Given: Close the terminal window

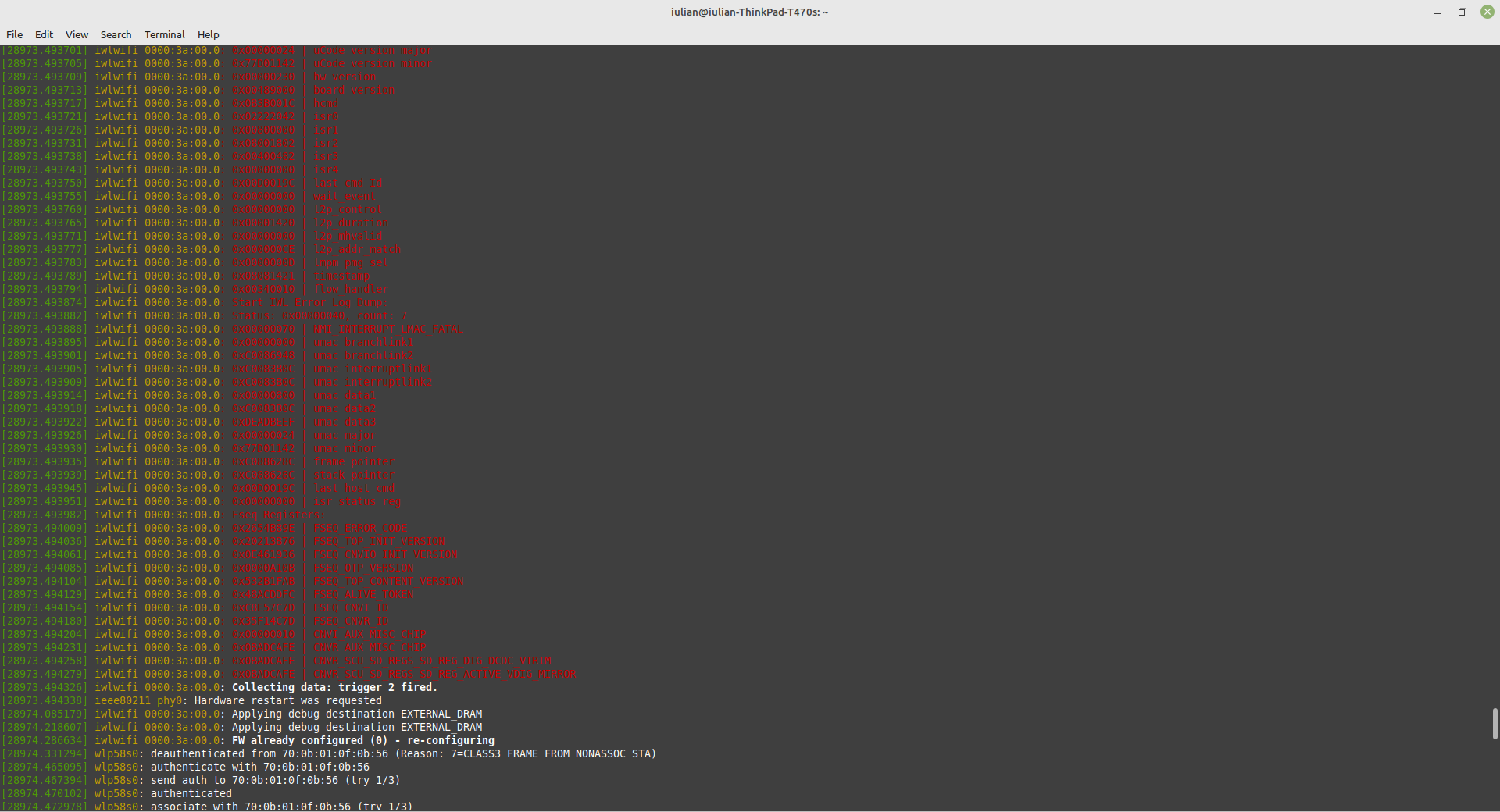Looking at the screenshot, I should point(1487,12).
